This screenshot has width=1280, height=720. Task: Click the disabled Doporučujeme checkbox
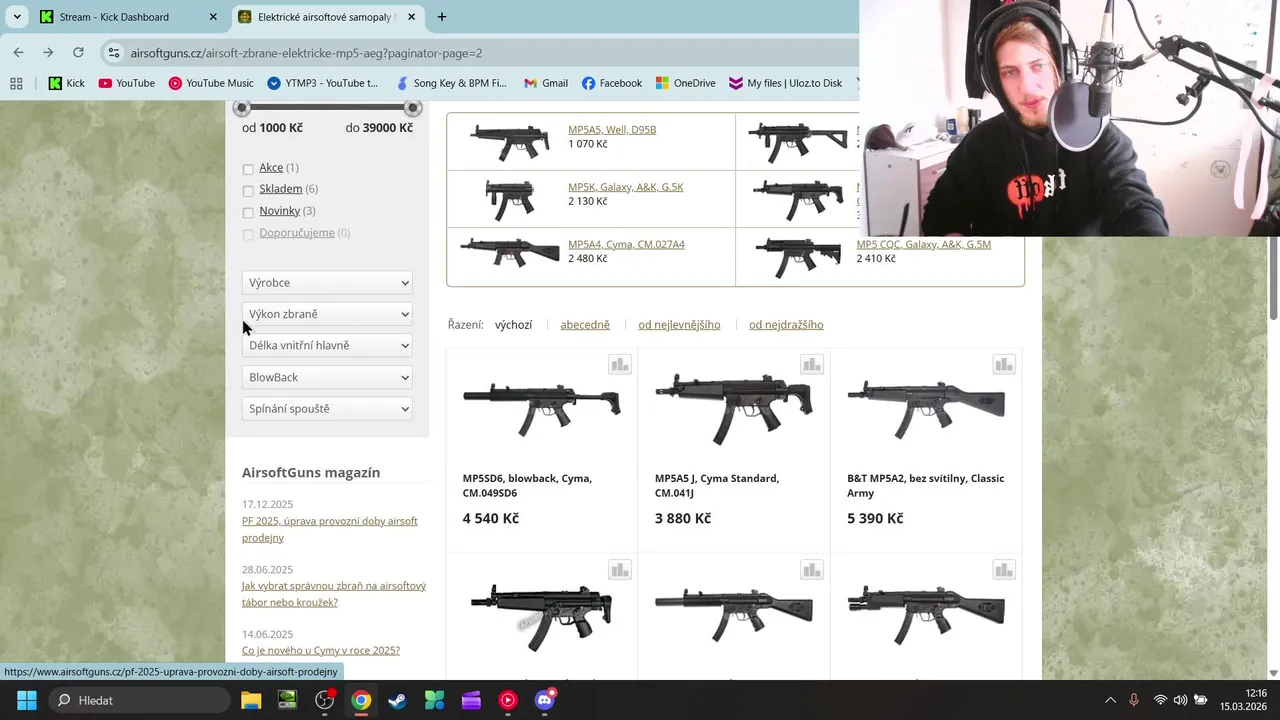248,235
